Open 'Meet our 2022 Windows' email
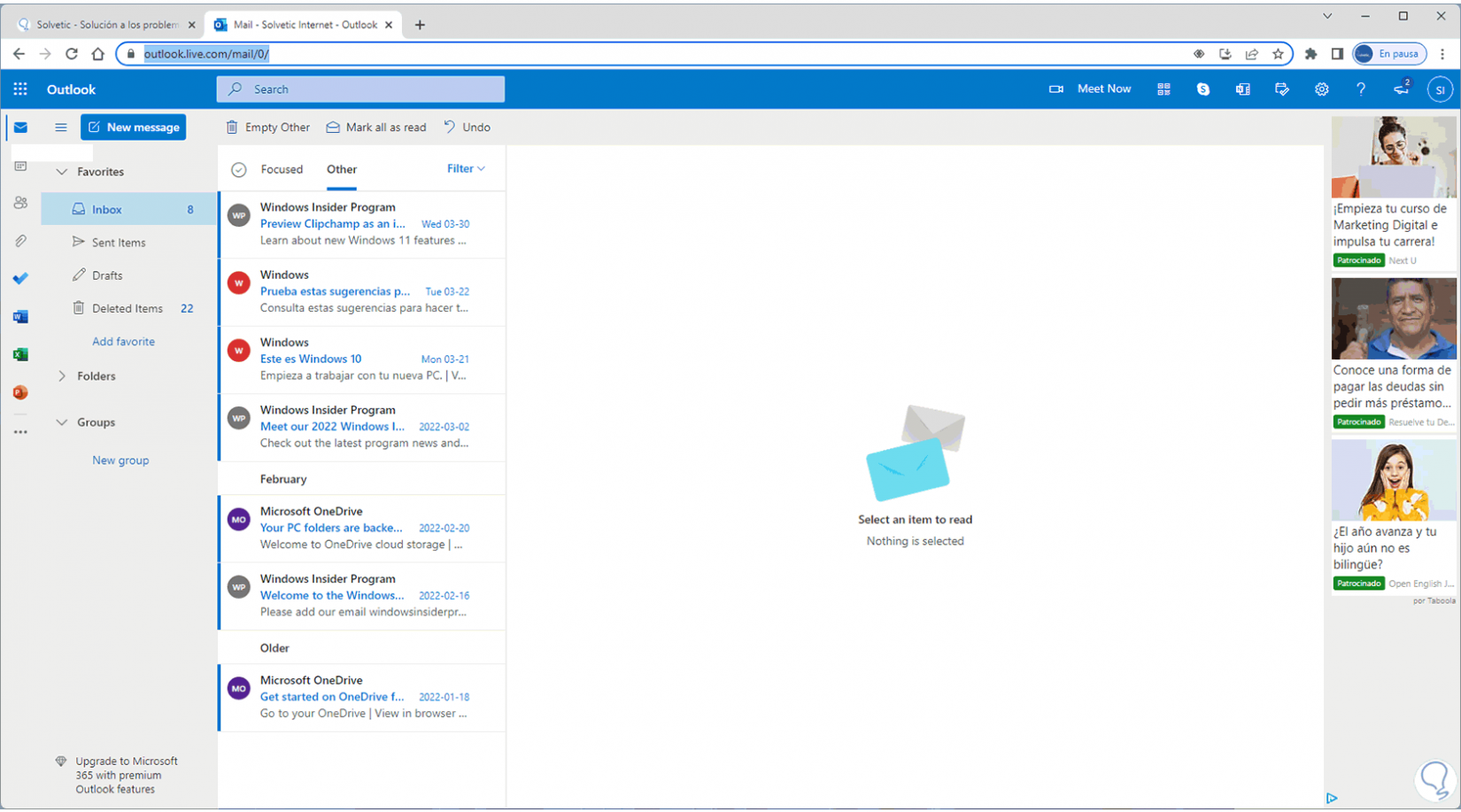Screen dimensions: 1461x812 click(x=362, y=428)
